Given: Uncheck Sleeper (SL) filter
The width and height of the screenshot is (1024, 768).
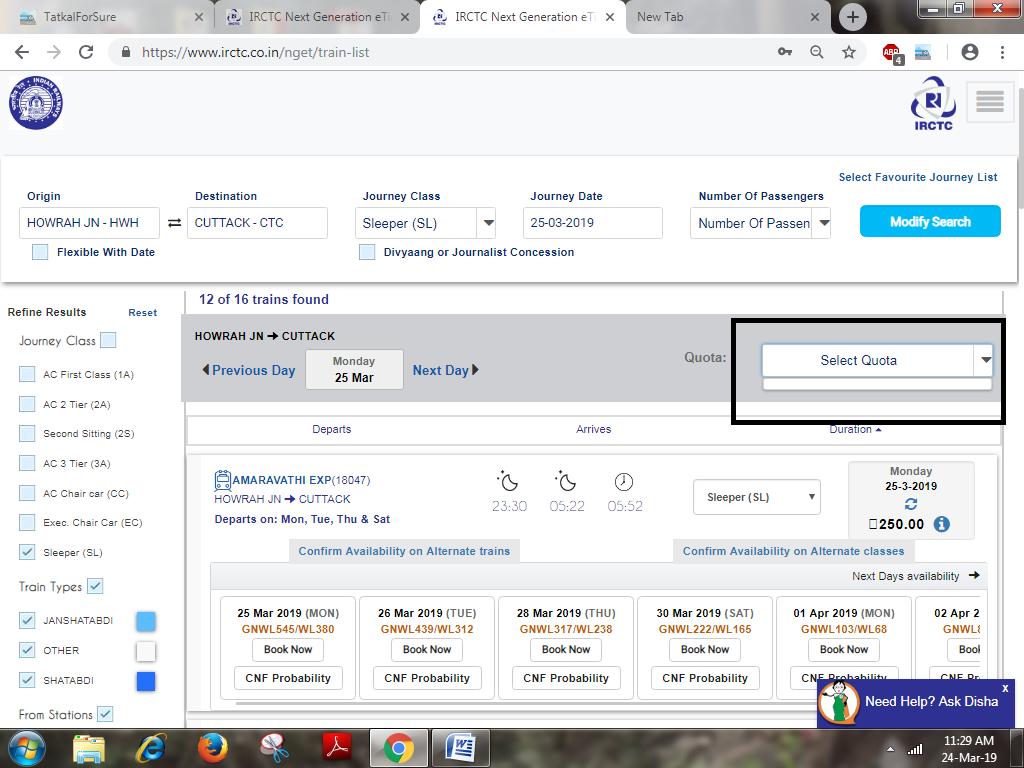Looking at the screenshot, I should [27, 552].
